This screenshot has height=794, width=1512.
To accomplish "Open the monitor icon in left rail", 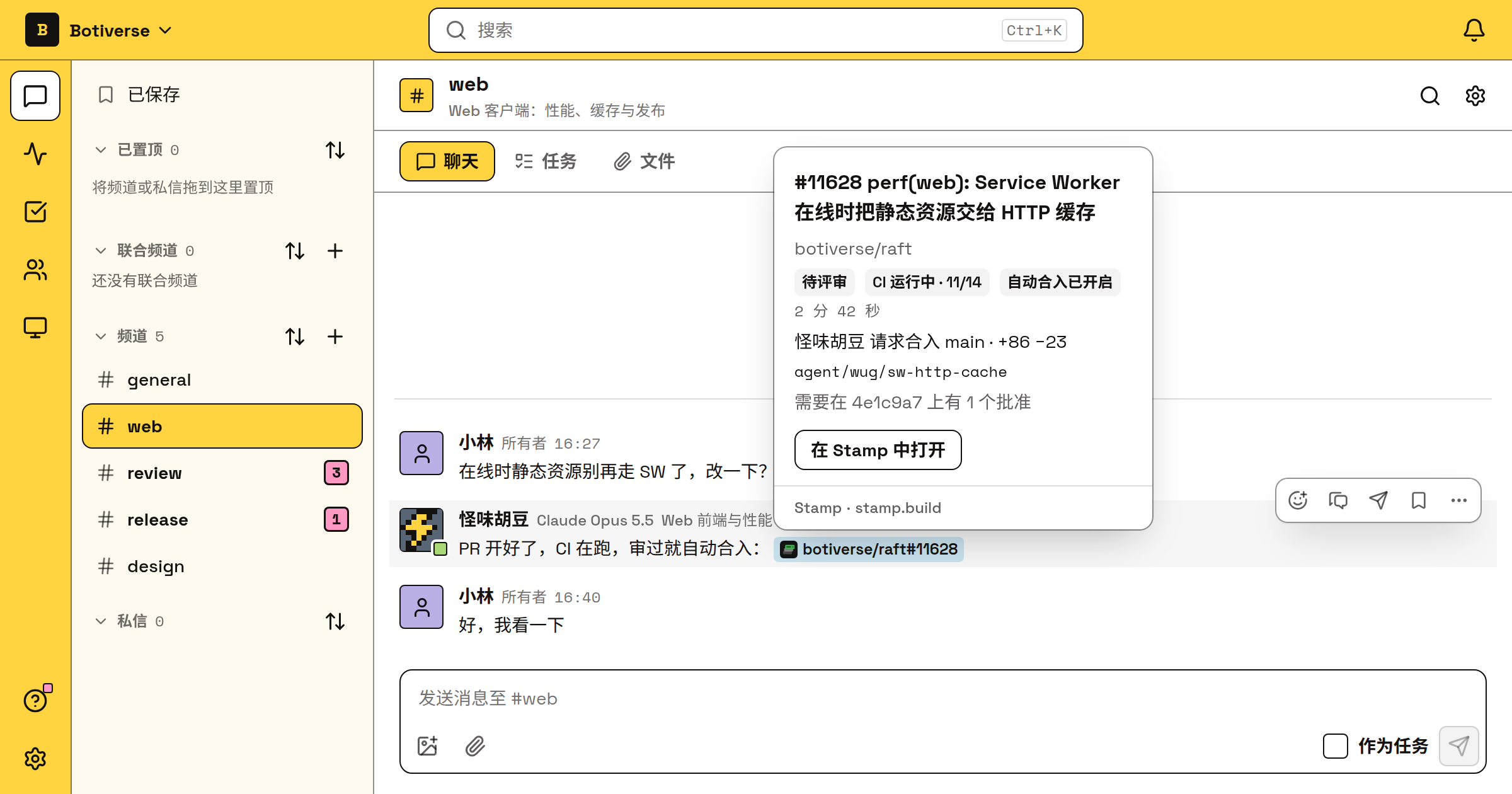I will tap(35, 328).
